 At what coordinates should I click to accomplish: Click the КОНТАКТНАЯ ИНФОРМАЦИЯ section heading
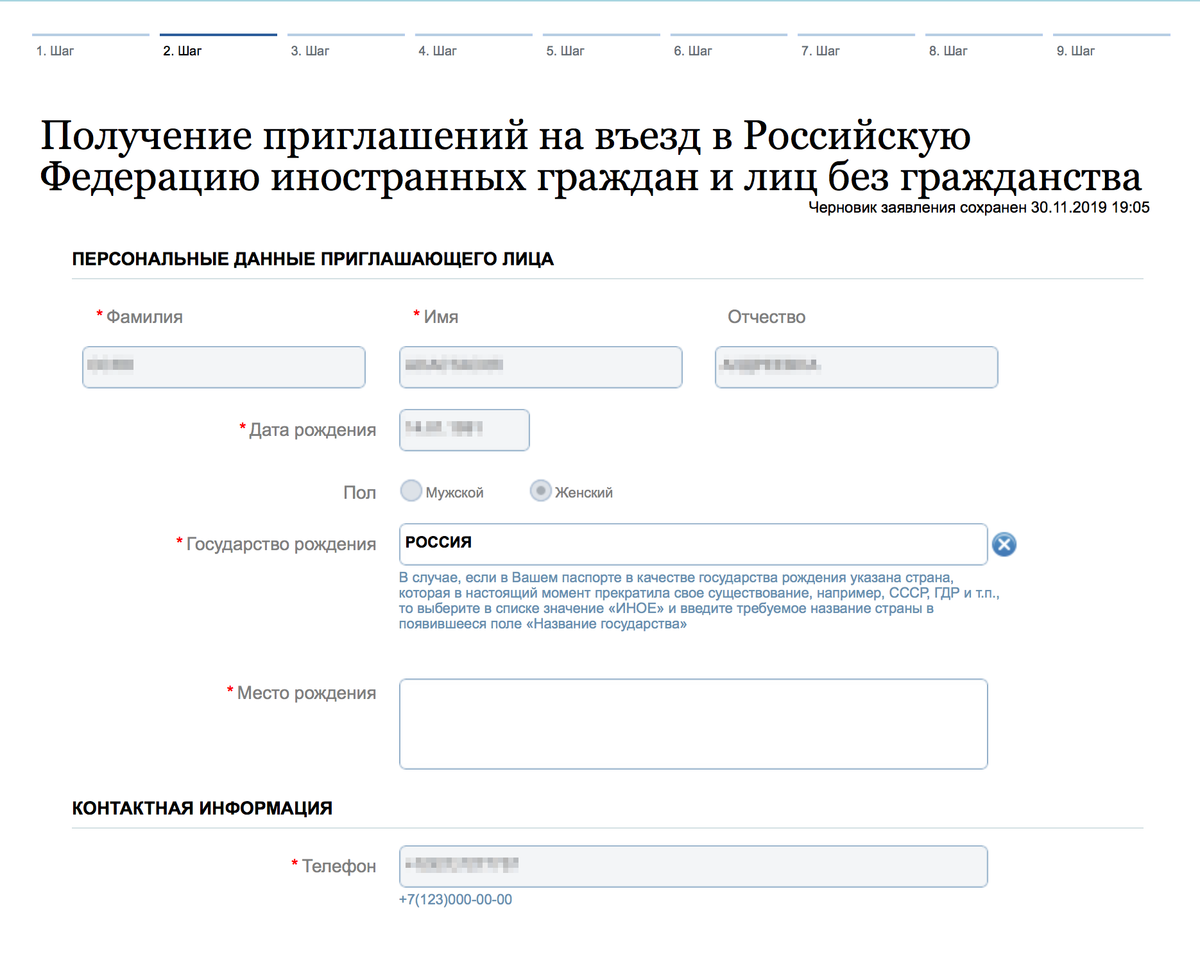point(202,808)
